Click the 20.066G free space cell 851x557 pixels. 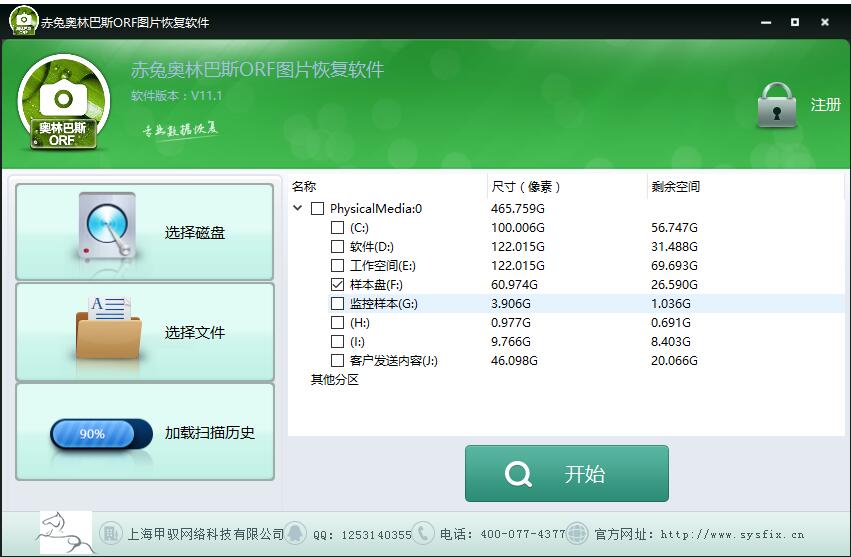click(674, 360)
